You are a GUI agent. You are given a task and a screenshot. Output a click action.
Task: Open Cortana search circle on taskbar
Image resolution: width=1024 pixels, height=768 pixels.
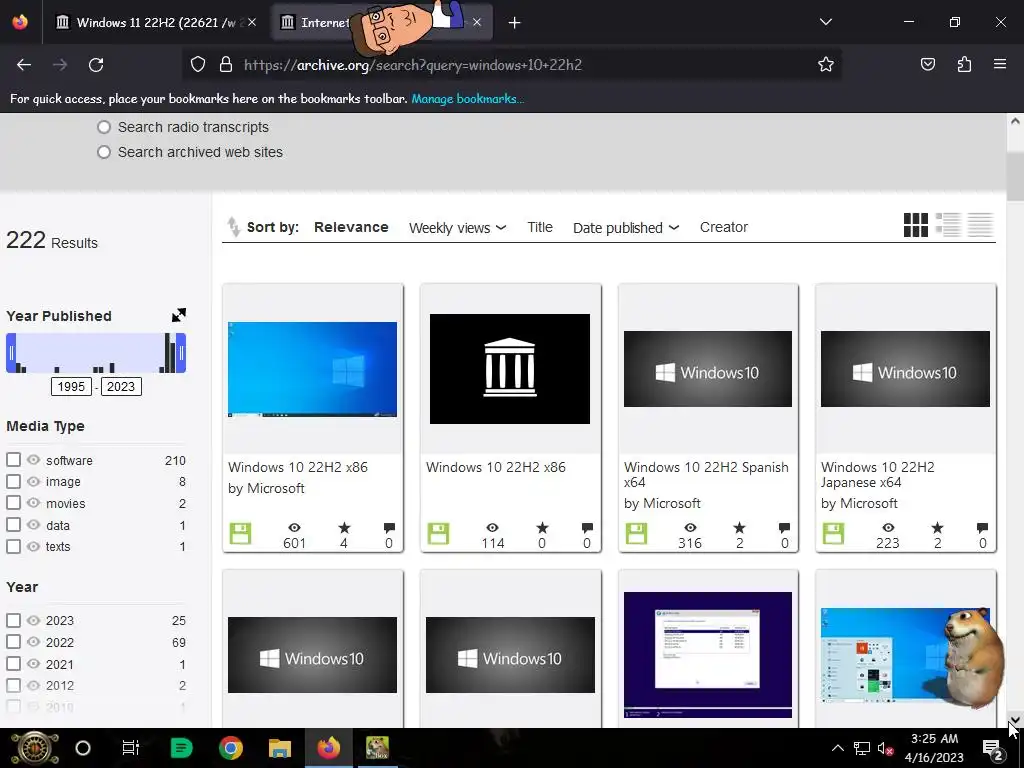(83, 748)
